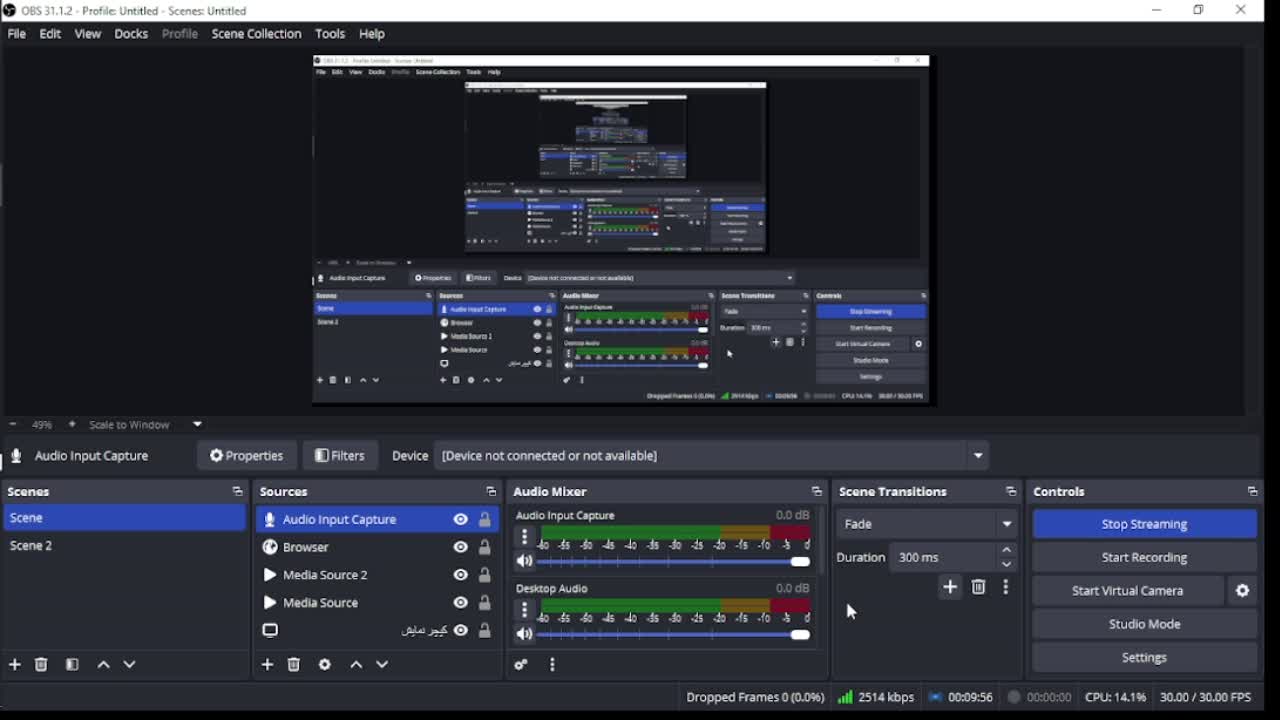Add a new source with plus icon
Image resolution: width=1280 pixels, height=720 pixels.
[x=267, y=664]
